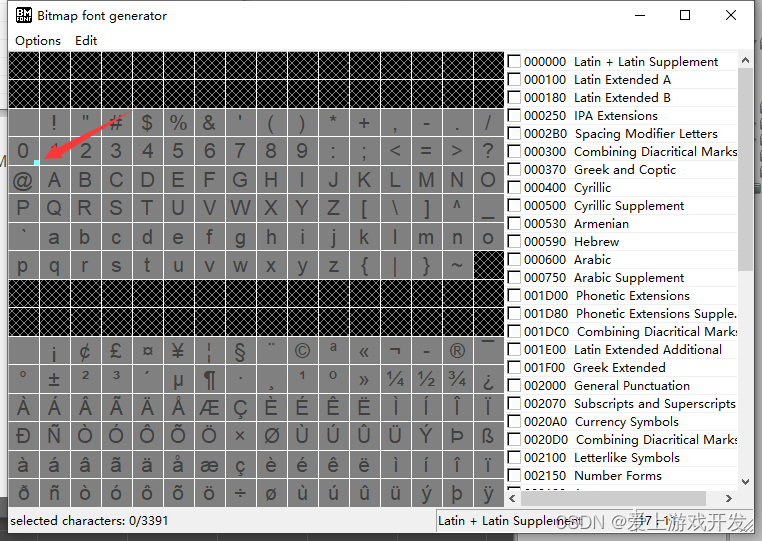Select the multiplication sign glyph

[x=241, y=436]
